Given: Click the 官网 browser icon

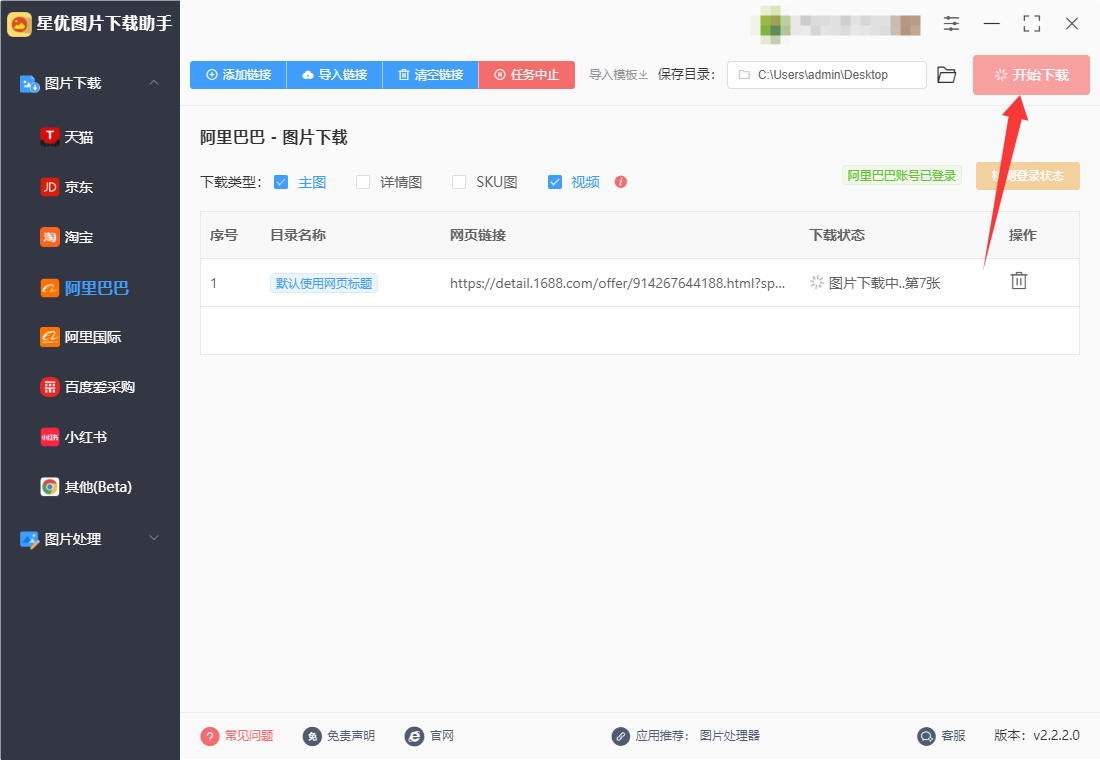Looking at the screenshot, I should [414, 735].
